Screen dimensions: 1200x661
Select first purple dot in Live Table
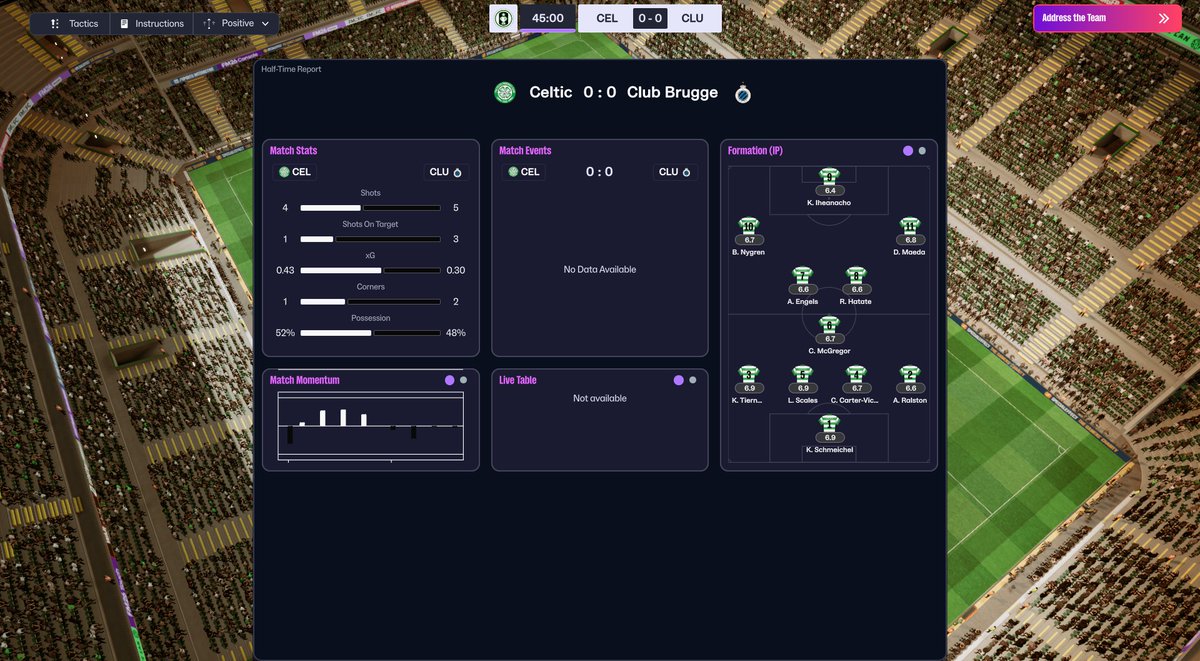(679, 380)
